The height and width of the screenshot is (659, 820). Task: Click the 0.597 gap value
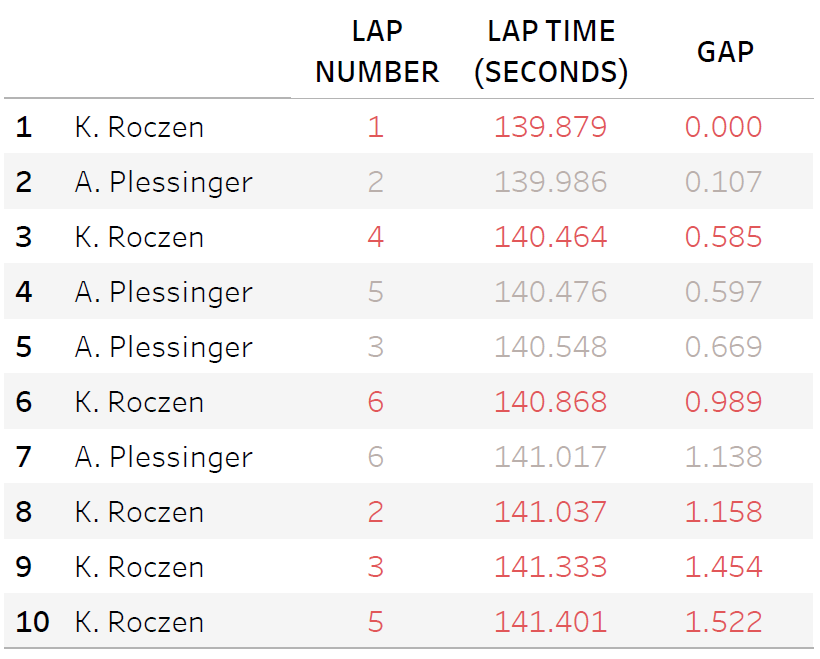(723, 292)
